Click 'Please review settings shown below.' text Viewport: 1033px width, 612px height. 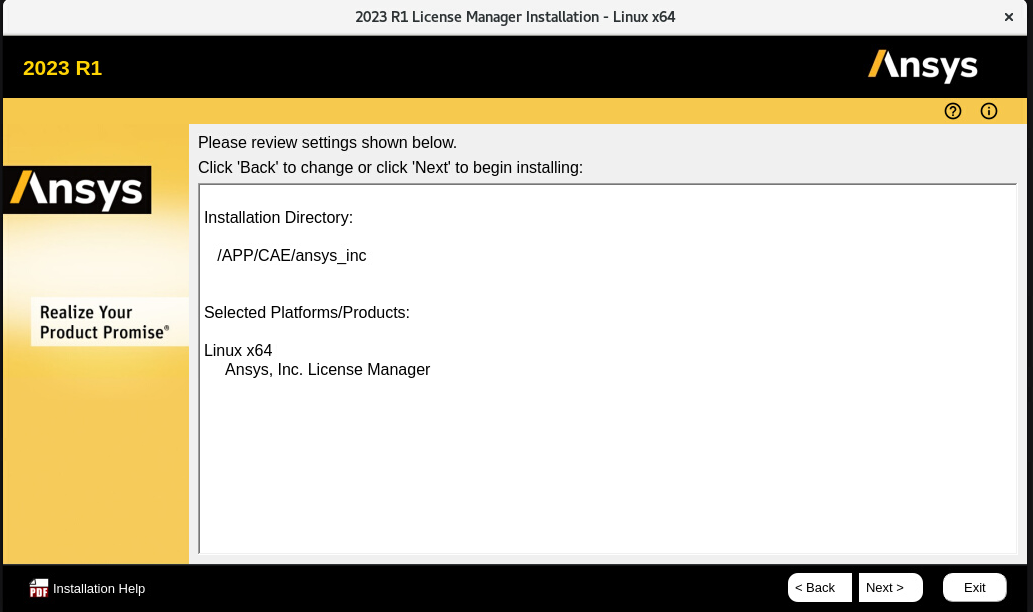327,142
